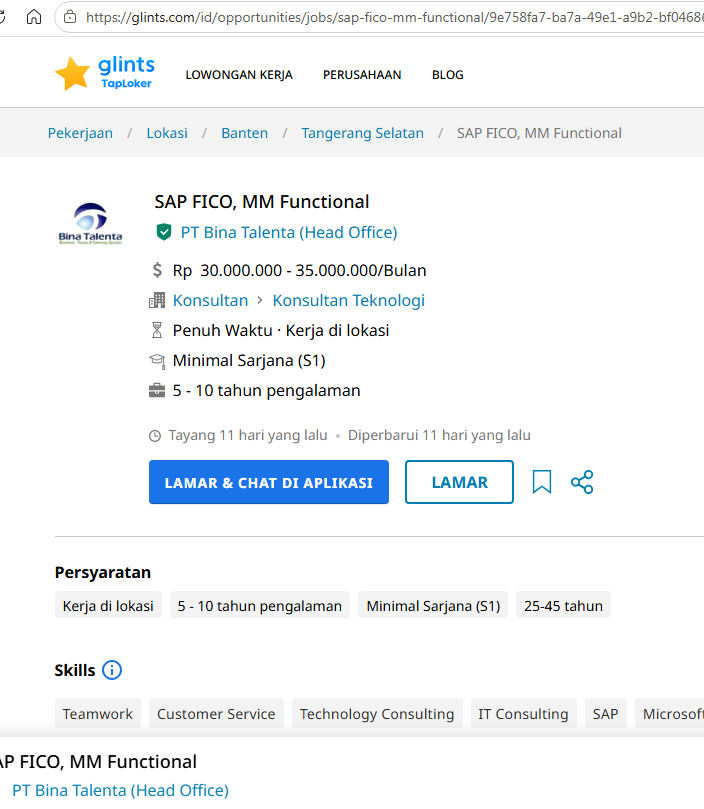
Task: Click the outlined LAMAR button
Action: tap(459, 482)
